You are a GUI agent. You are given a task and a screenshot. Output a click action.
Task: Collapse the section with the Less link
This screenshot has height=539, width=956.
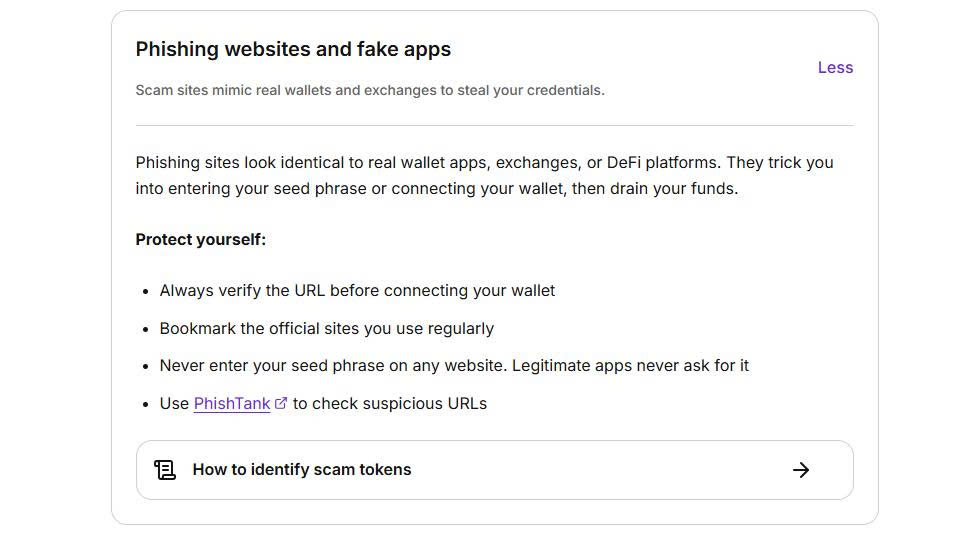point(835,68)
